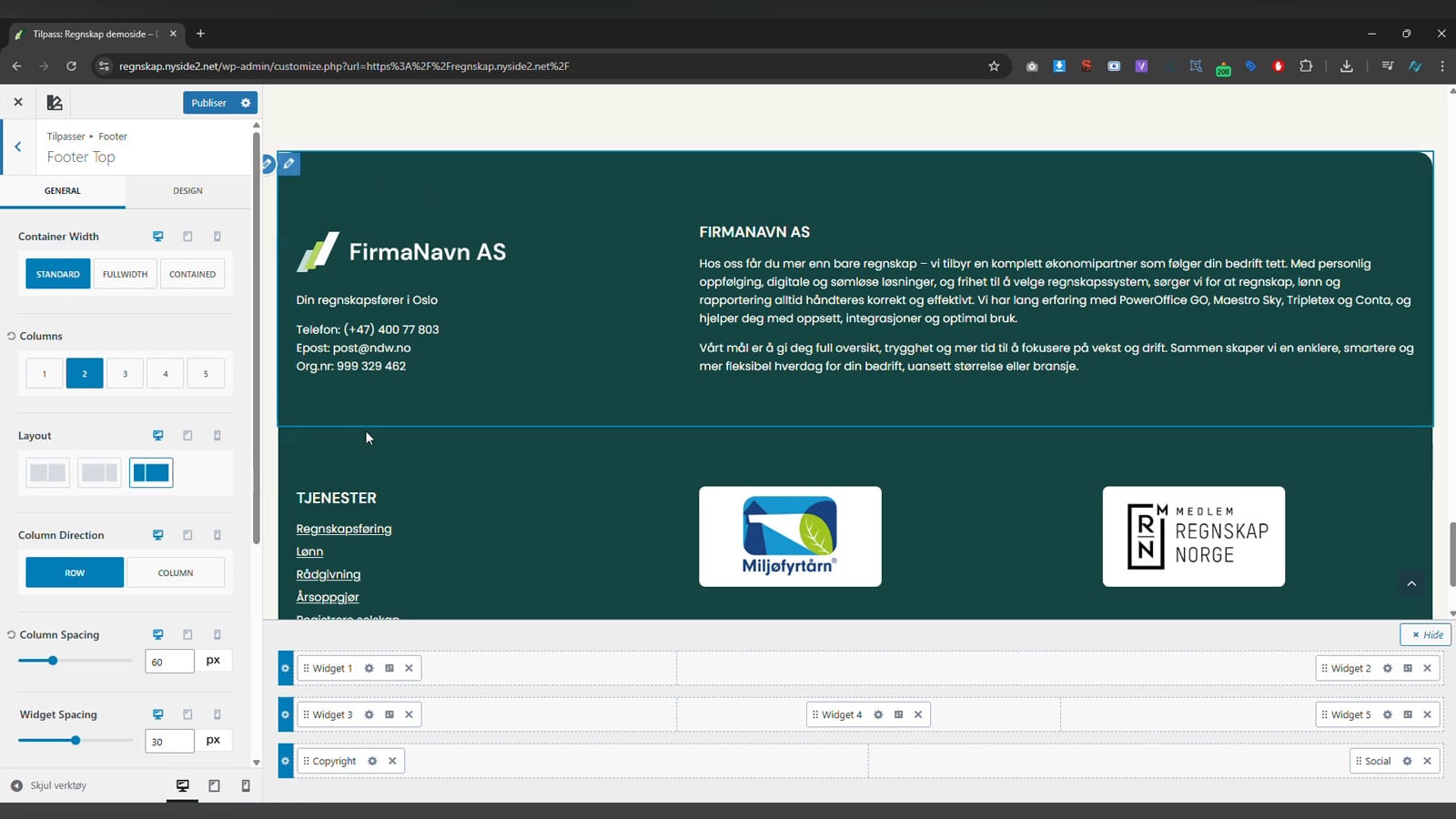
Task: Switch to the Design tab
Action: 187,190
